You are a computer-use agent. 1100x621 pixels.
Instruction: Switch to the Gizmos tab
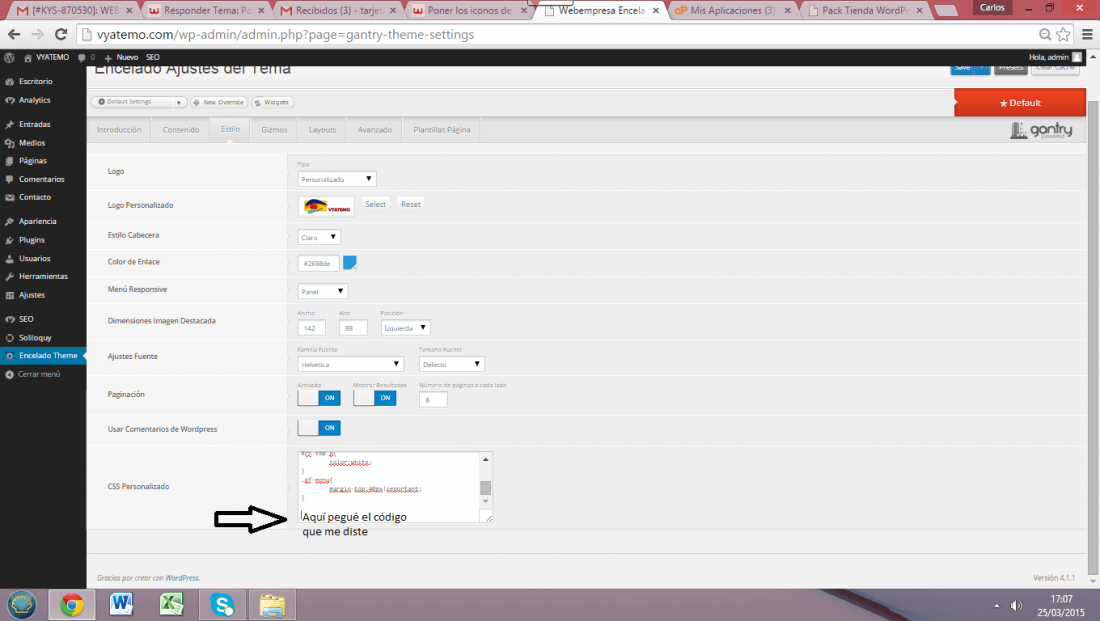pyautogui.click(x=274, y=130)
